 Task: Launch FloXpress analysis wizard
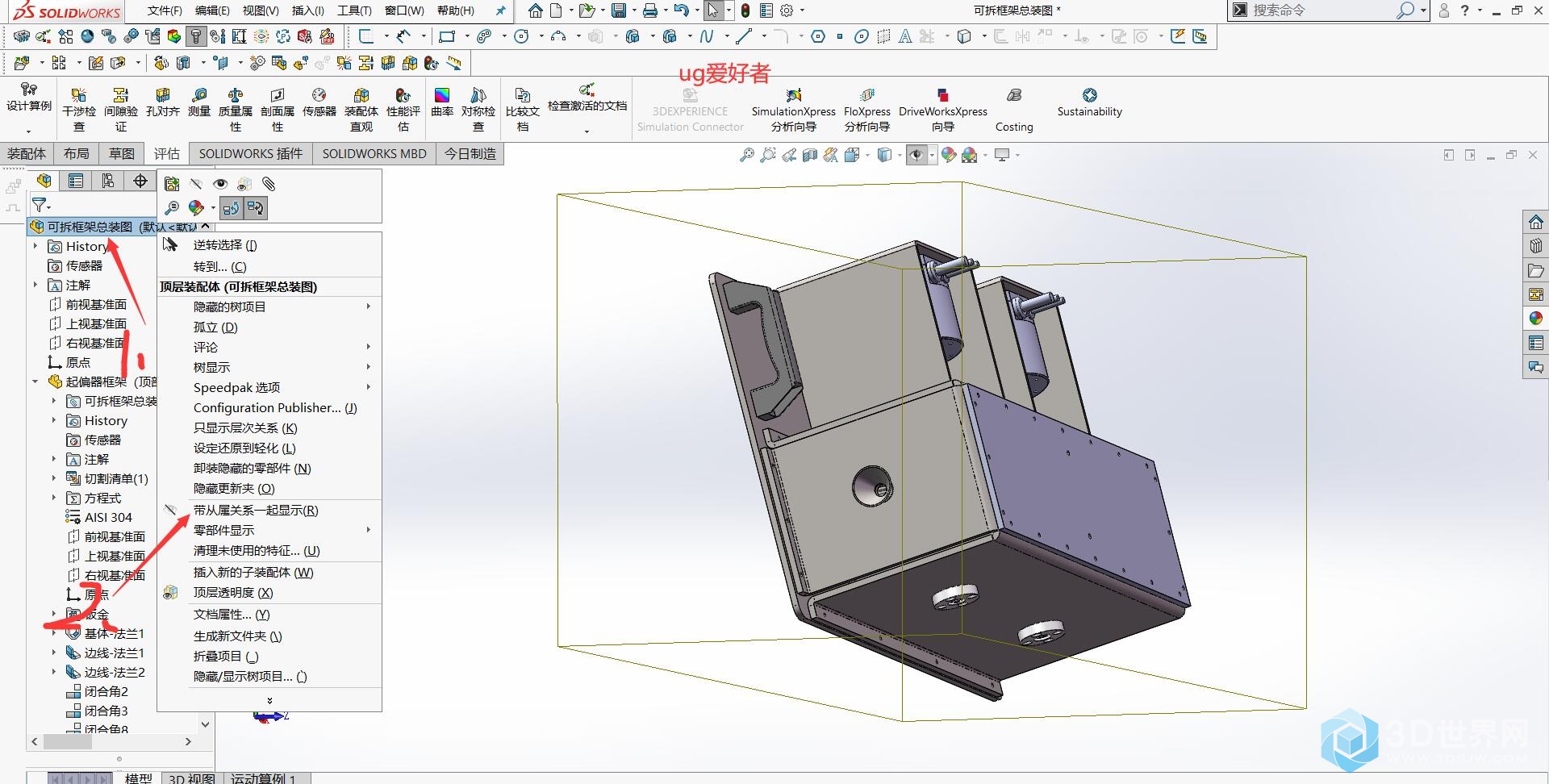pyautogui.click(x=867, y=110)
